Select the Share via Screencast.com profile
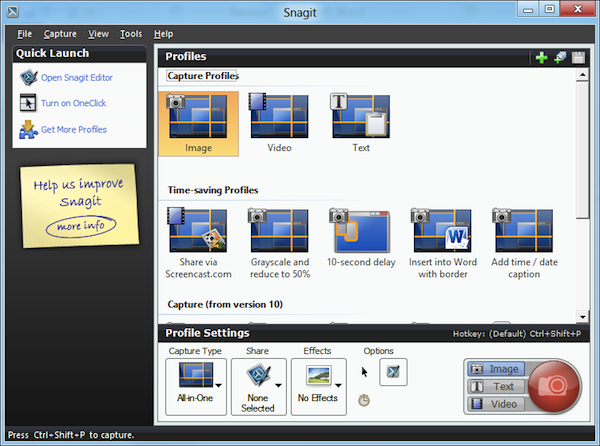The width and height of the screenshot is (600, 446). pos(198,243)
